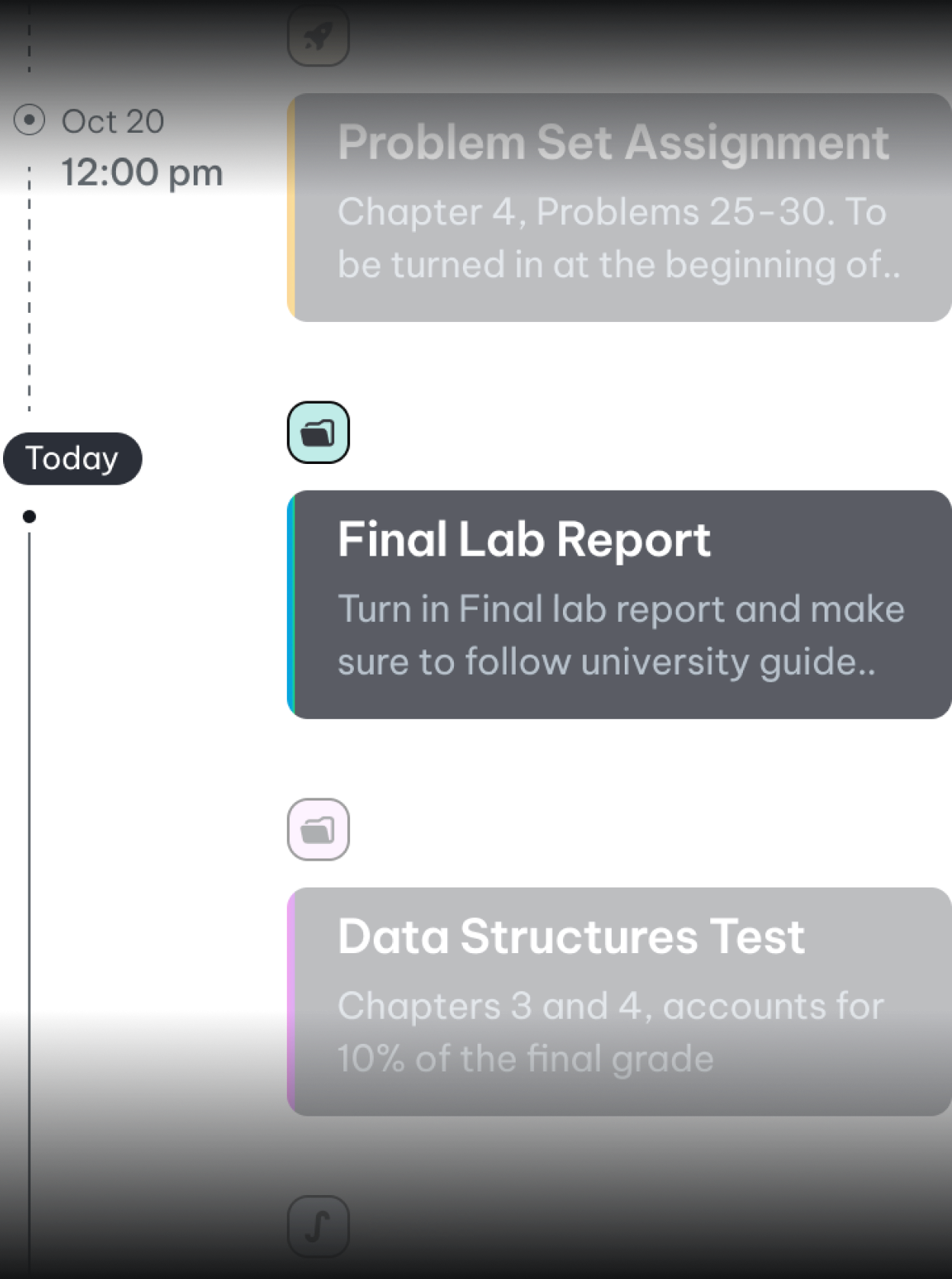
Task: Click the rocket category icon at top
Action: (x=318, y=36)
